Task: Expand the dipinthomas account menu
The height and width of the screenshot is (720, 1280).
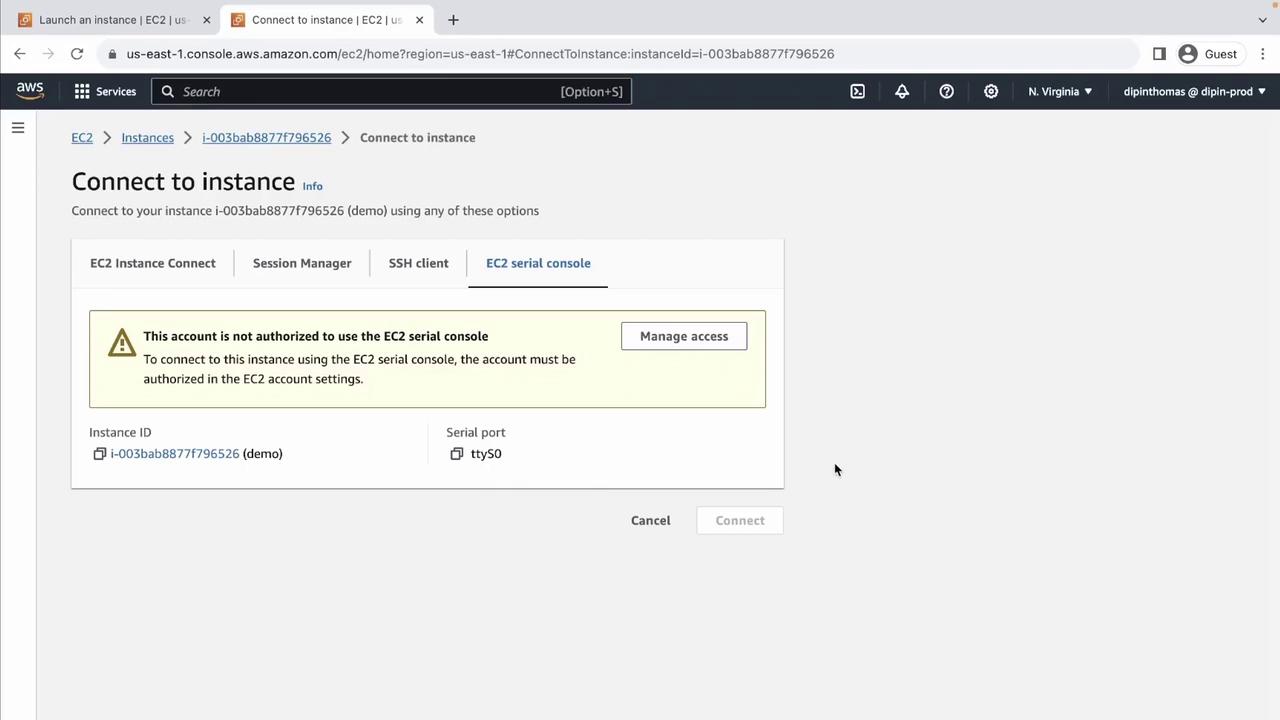Action: click(x=1194, y=91)
